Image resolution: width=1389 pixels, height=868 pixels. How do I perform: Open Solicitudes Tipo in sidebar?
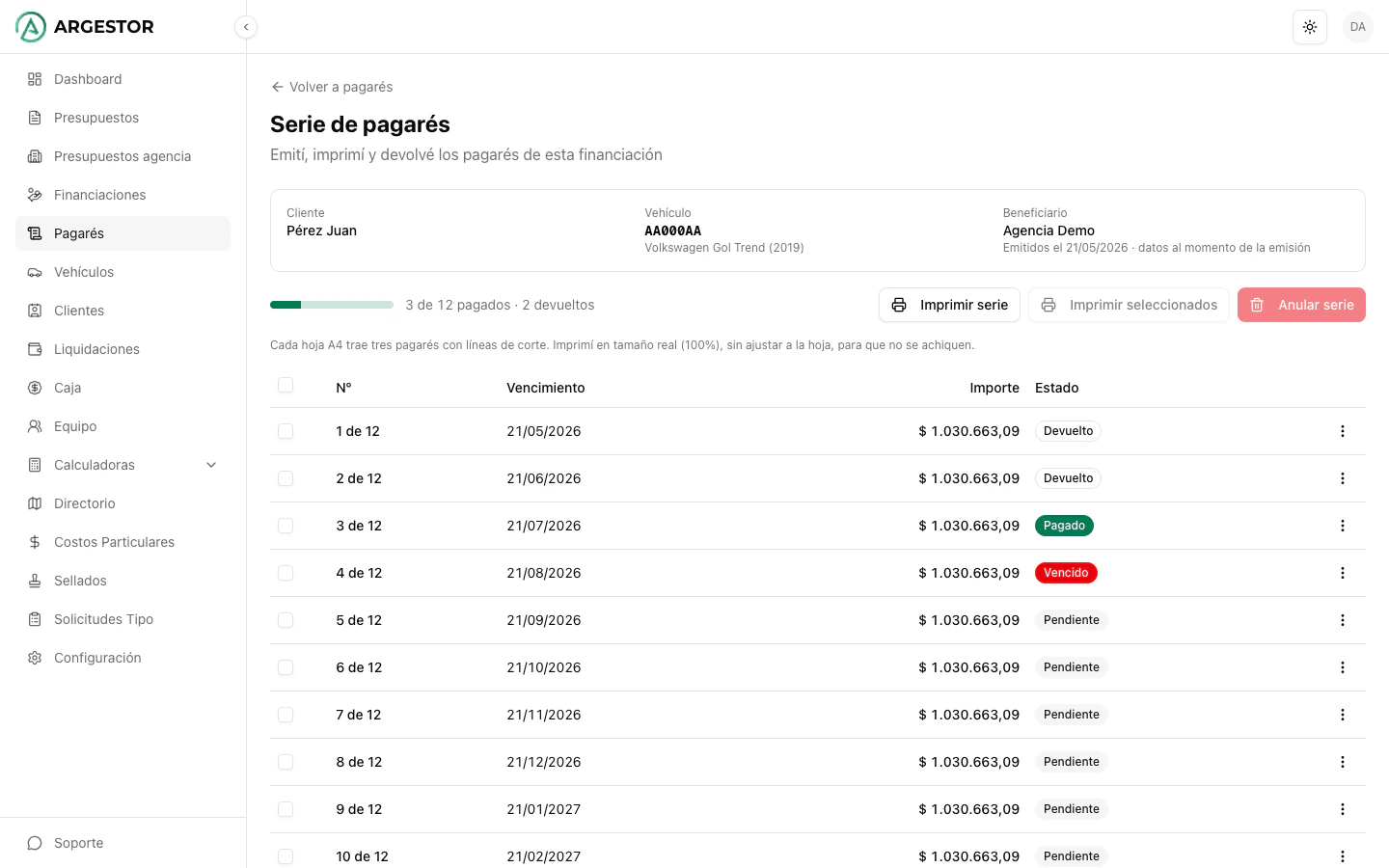pyautogui.click(x=123, y=619)
